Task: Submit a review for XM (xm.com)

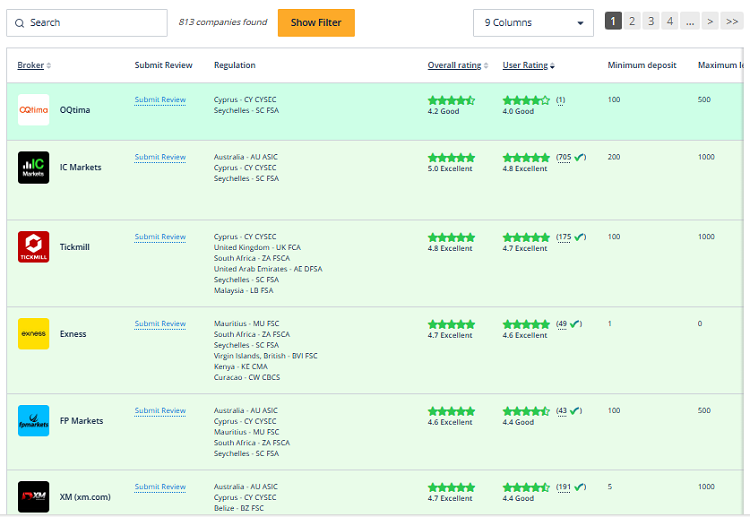Action: pos(160,487)
